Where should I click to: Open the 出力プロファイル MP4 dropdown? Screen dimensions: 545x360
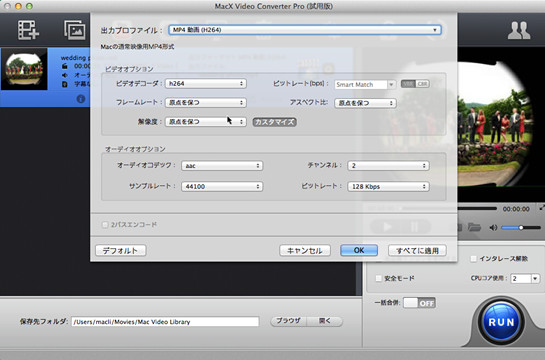pos(305,30)
